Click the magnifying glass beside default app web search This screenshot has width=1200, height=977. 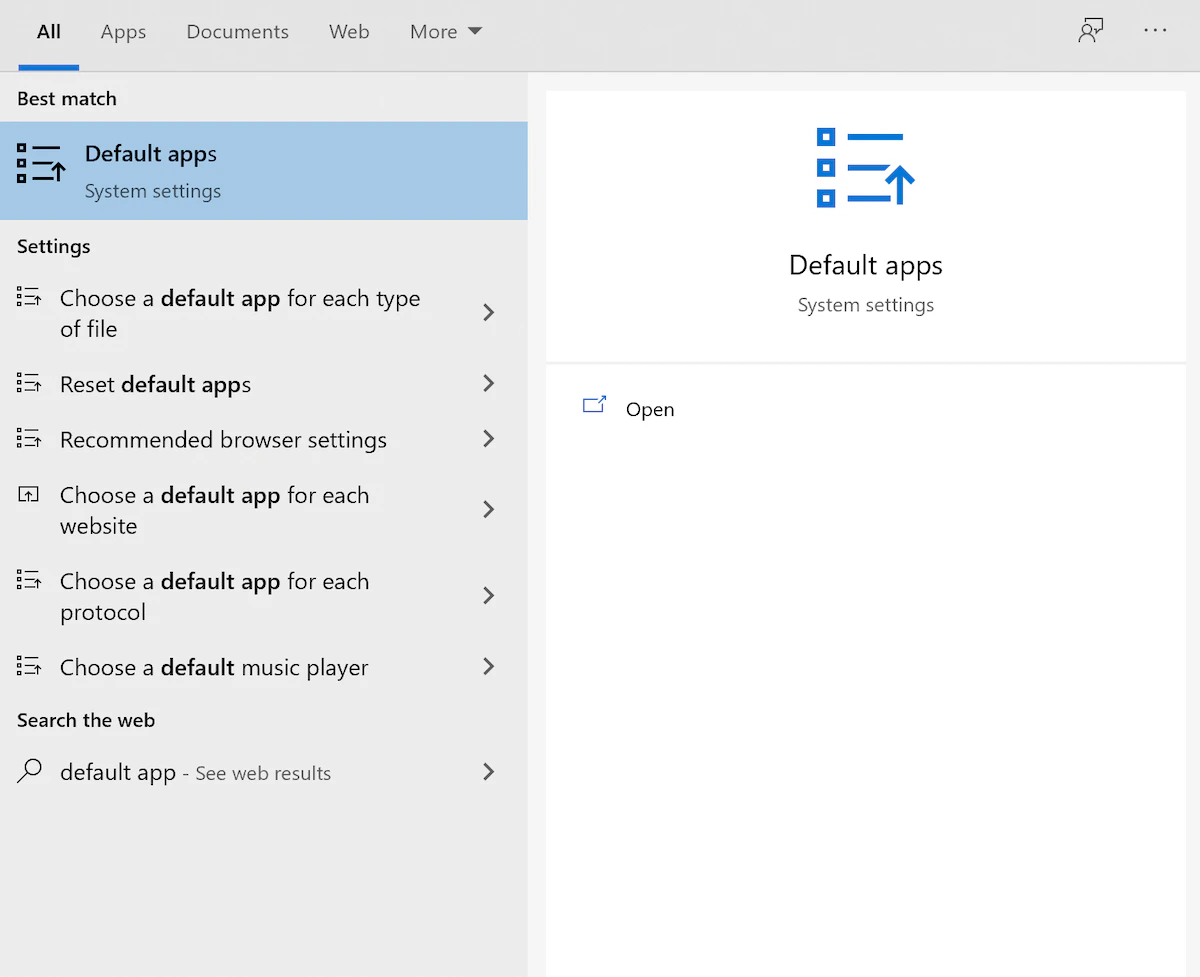(28, 771)
